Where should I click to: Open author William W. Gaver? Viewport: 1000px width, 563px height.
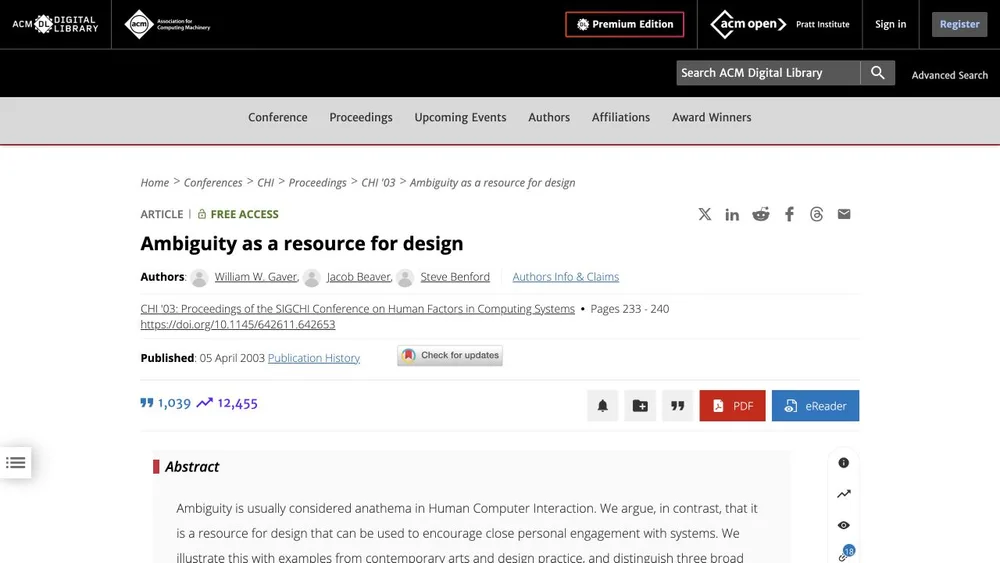[x=256, y=277]
